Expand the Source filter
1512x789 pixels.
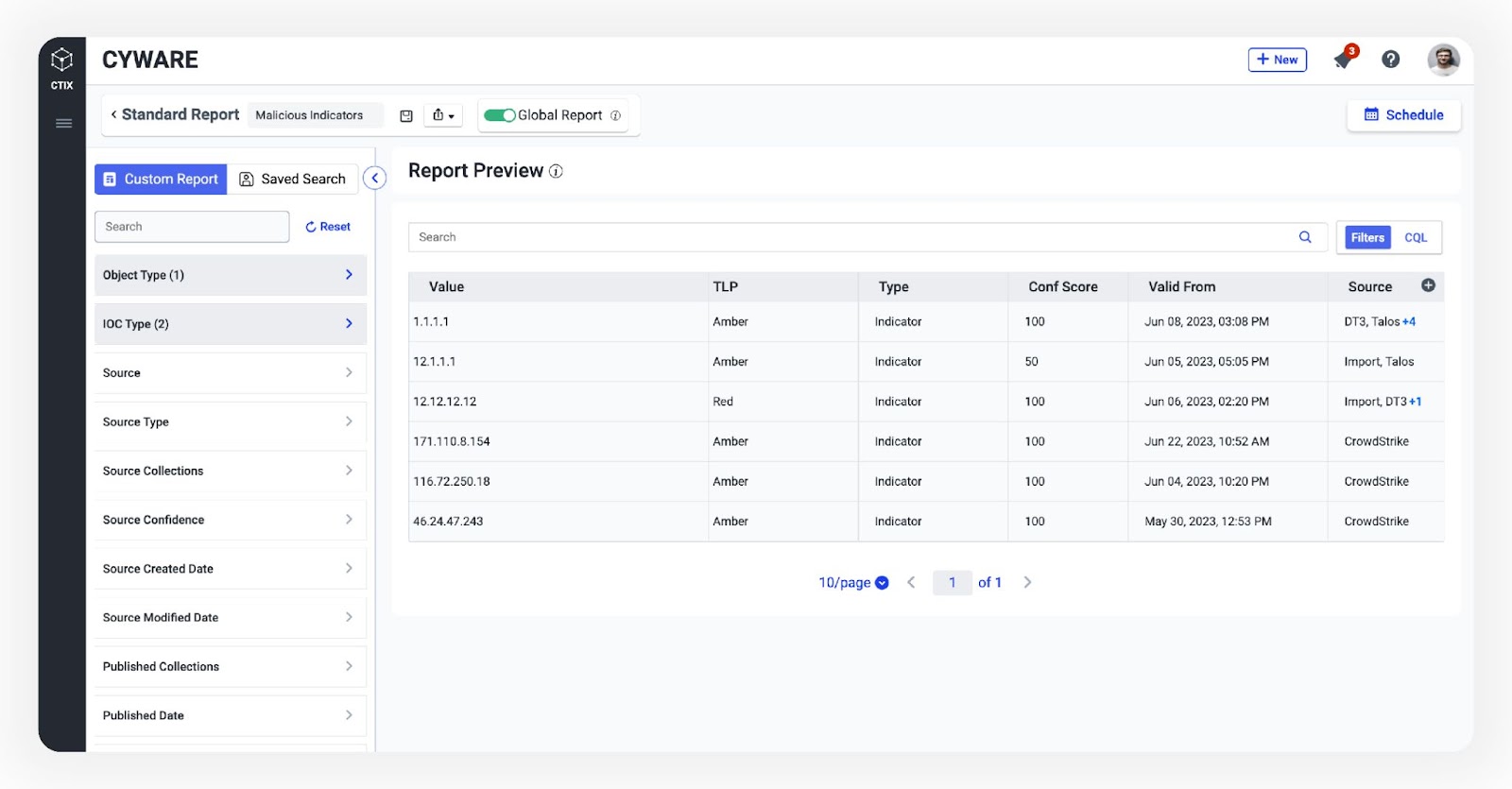coord(231,373)
